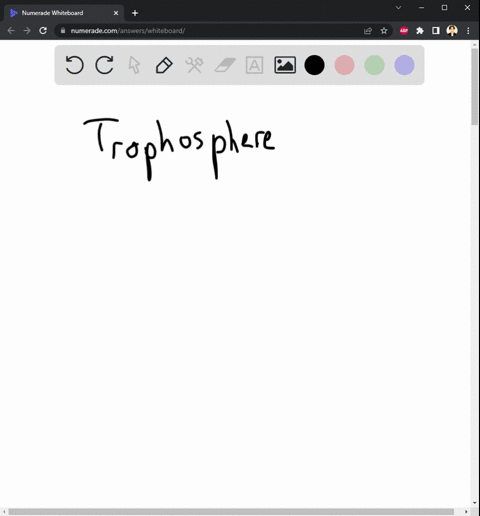Viewport: 480px width, 516px height.
Task: Open Chrome's three-dot menu
Action: [x=468, y=31]
